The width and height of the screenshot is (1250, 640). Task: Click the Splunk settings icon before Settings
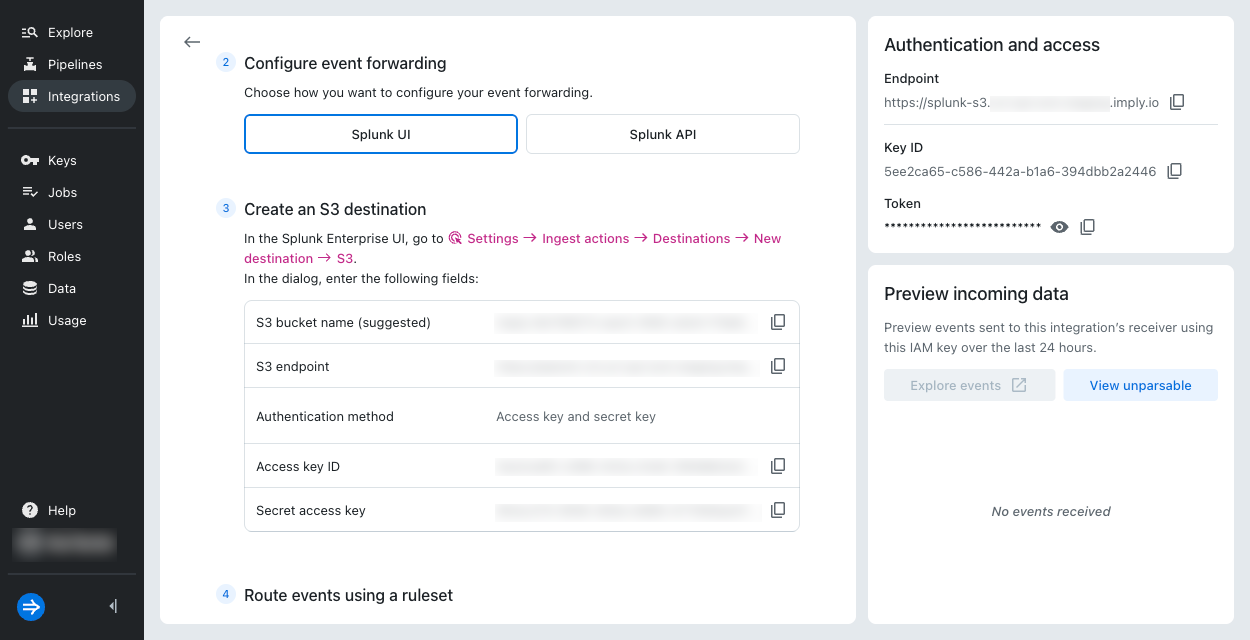[x=455, y=238]
